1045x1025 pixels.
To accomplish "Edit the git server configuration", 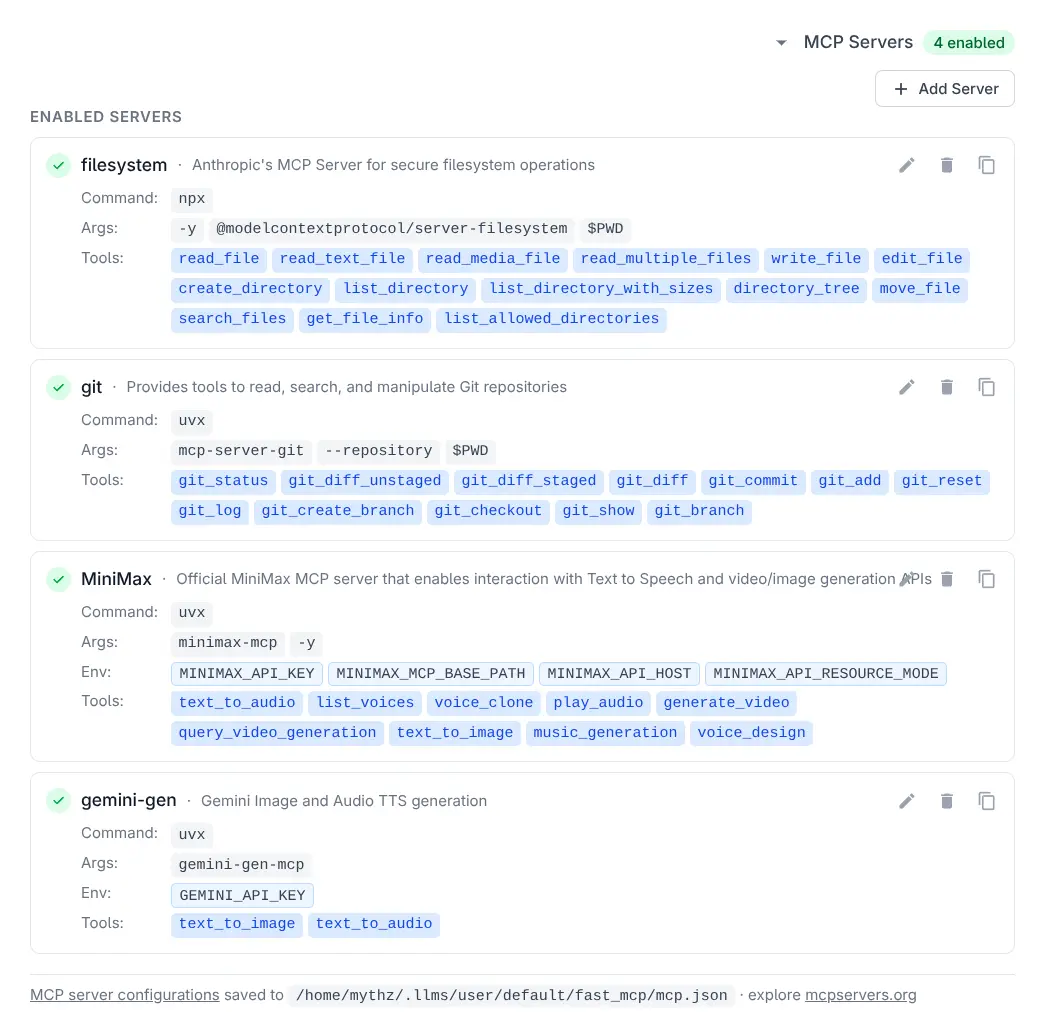I will pyautogui.click(x=907, y=387).
